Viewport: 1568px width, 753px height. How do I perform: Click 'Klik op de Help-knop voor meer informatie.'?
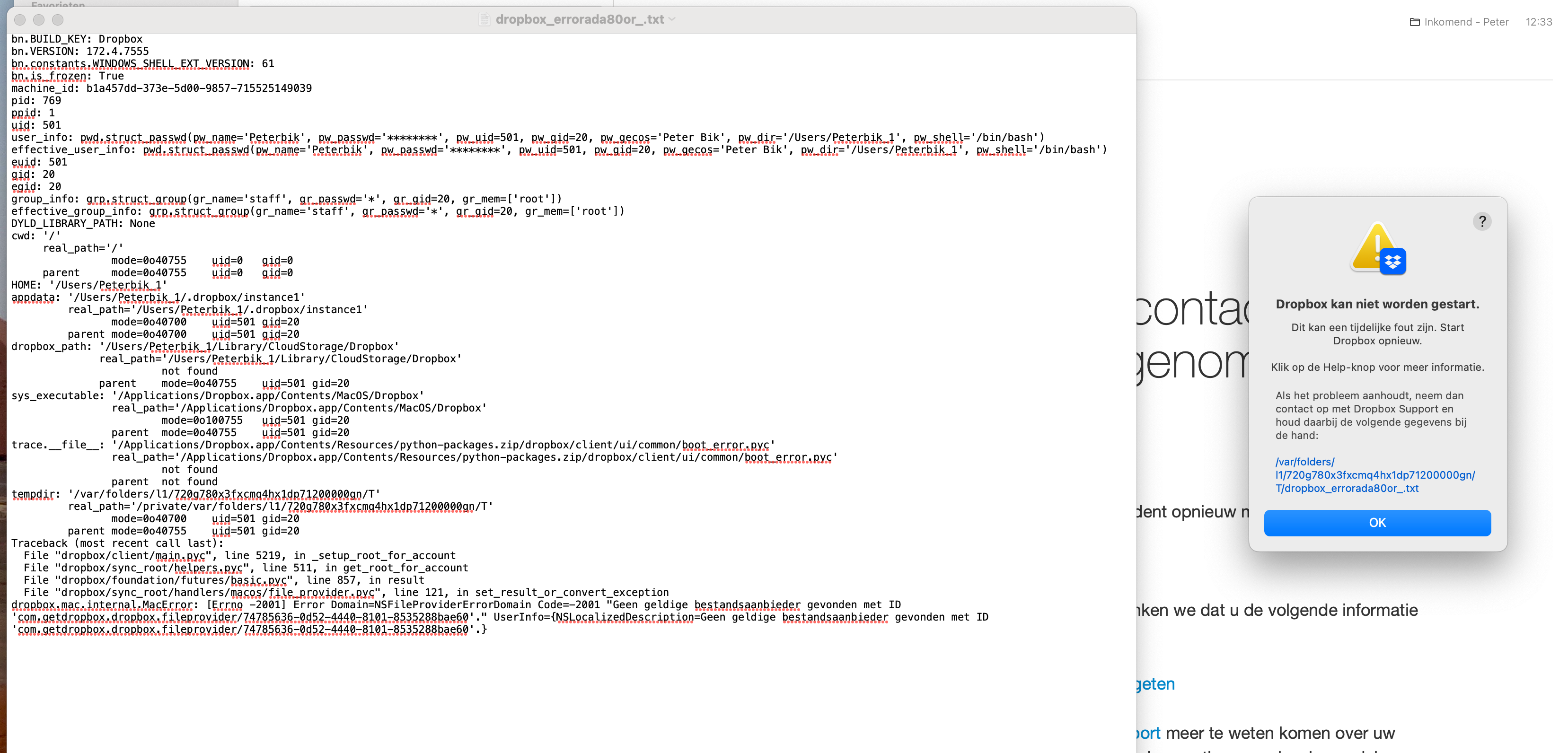1377,367
